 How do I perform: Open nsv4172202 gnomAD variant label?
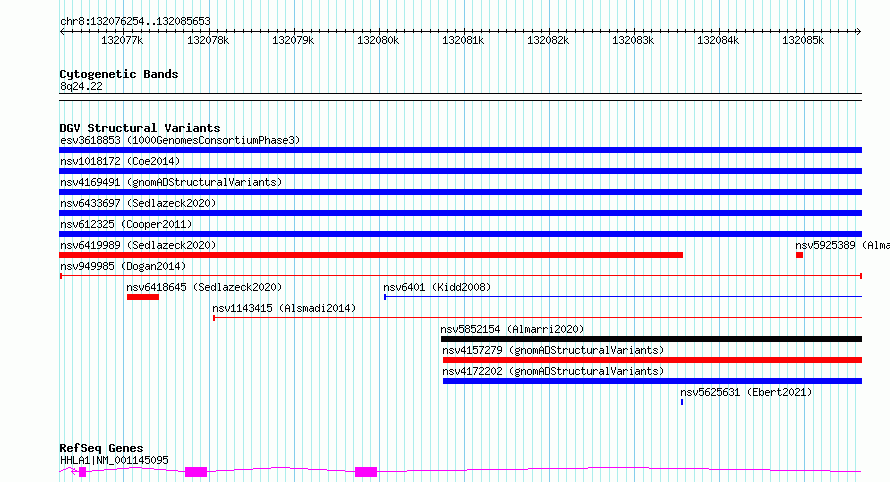(553, 371)
